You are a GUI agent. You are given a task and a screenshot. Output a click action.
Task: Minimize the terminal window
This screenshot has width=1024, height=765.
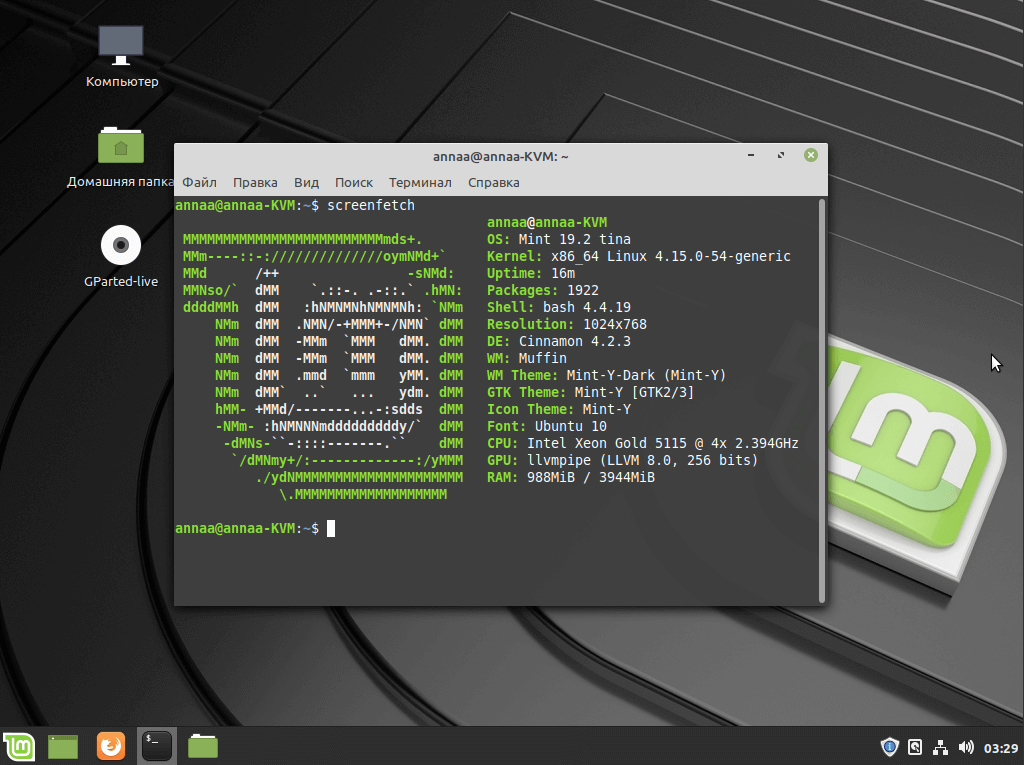click(751, 155)
